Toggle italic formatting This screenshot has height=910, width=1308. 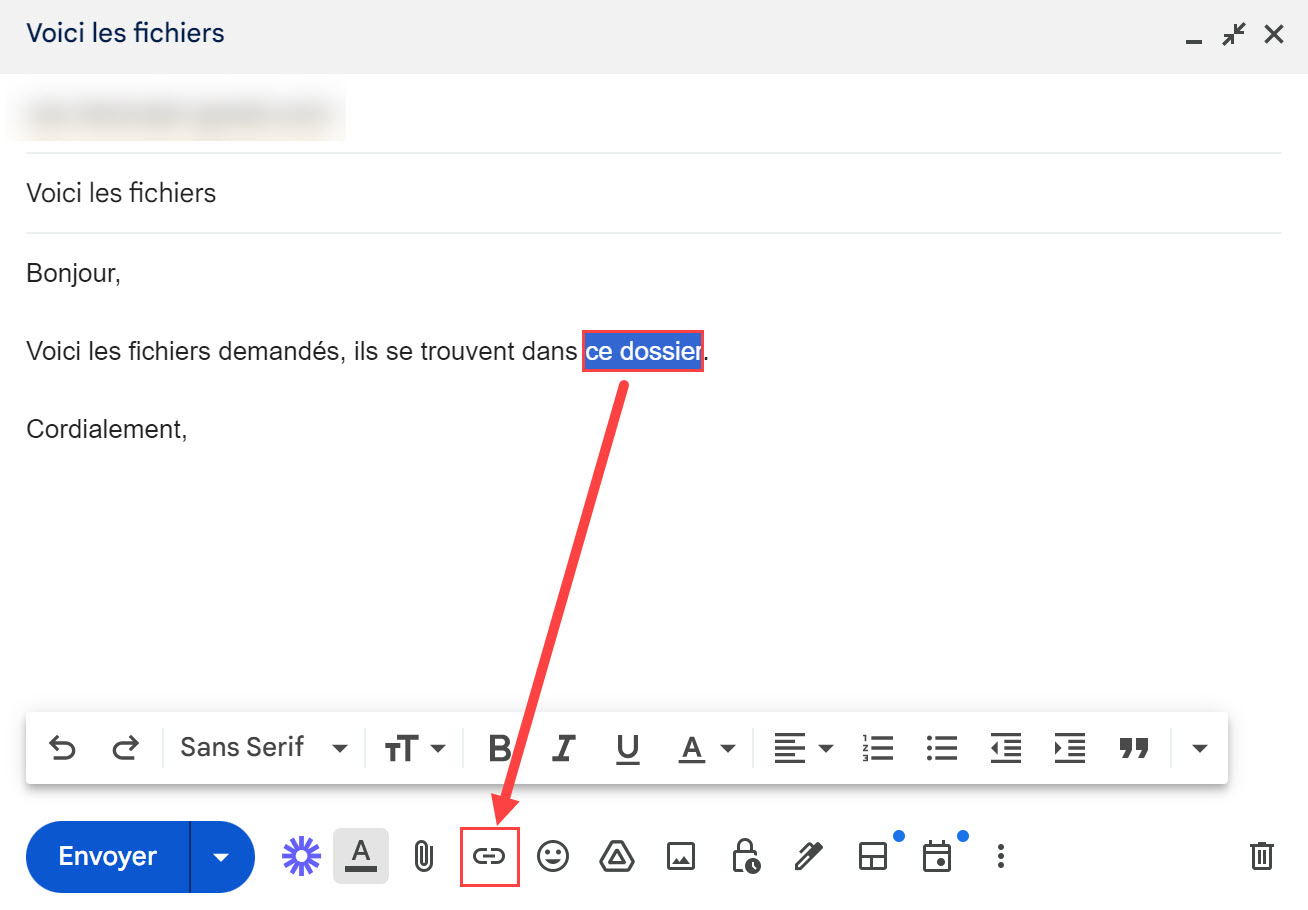(564, 748)
